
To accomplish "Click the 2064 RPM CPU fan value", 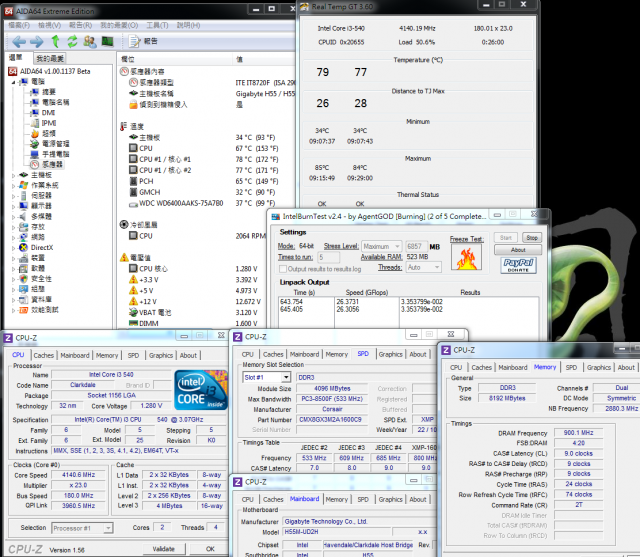I will coord(251,236).
